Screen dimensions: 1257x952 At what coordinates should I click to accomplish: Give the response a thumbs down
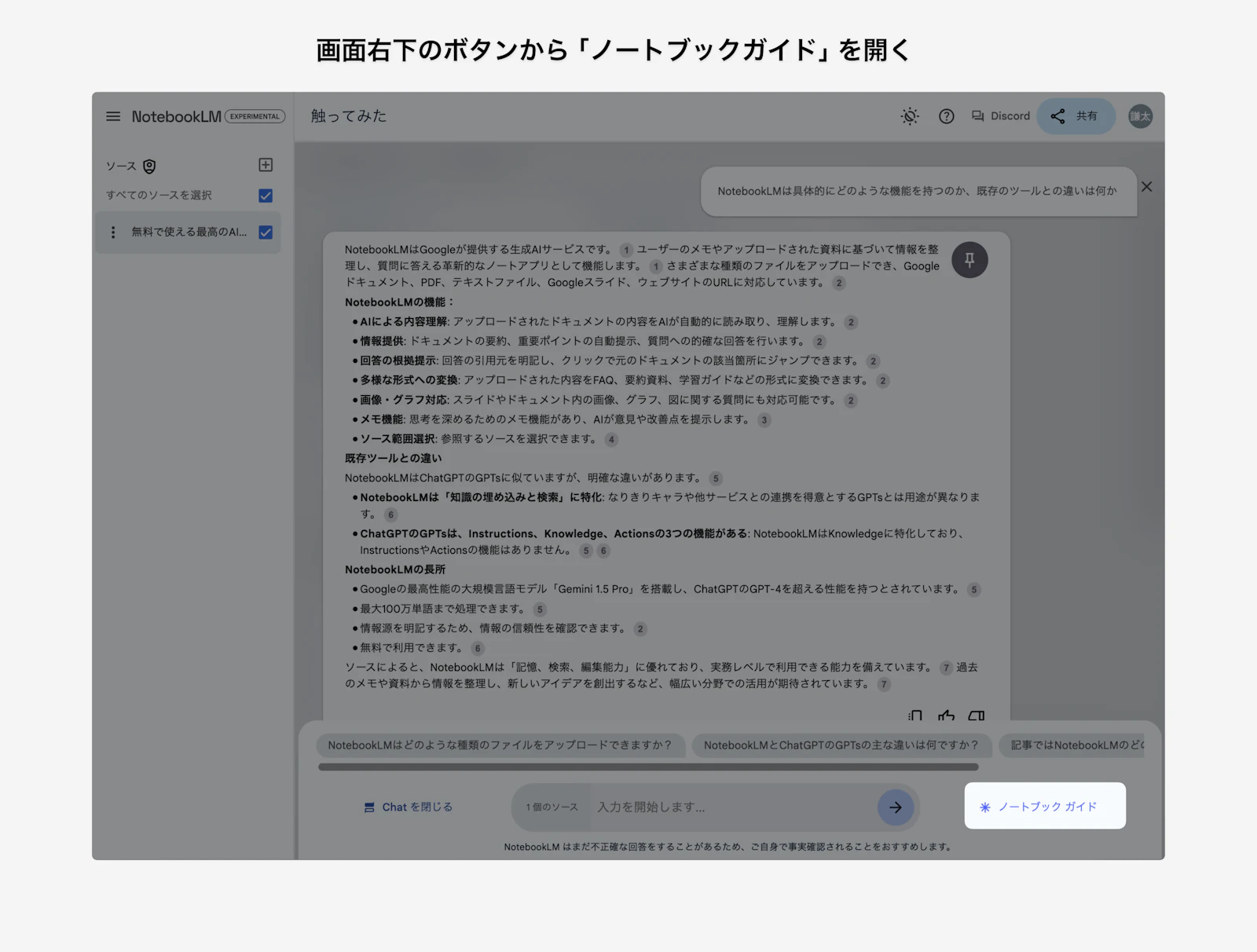977,716
